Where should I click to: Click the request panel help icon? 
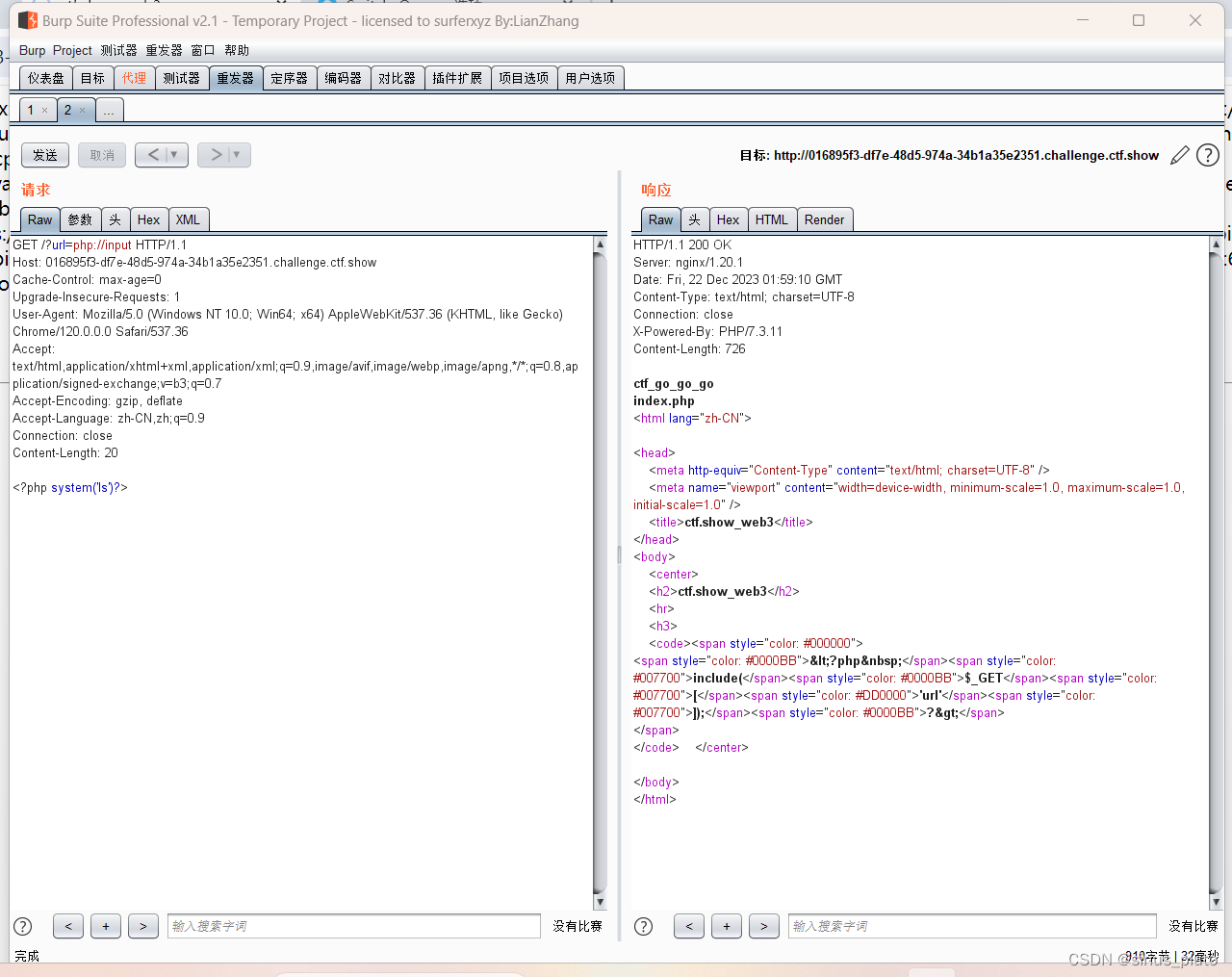[23, 926]
